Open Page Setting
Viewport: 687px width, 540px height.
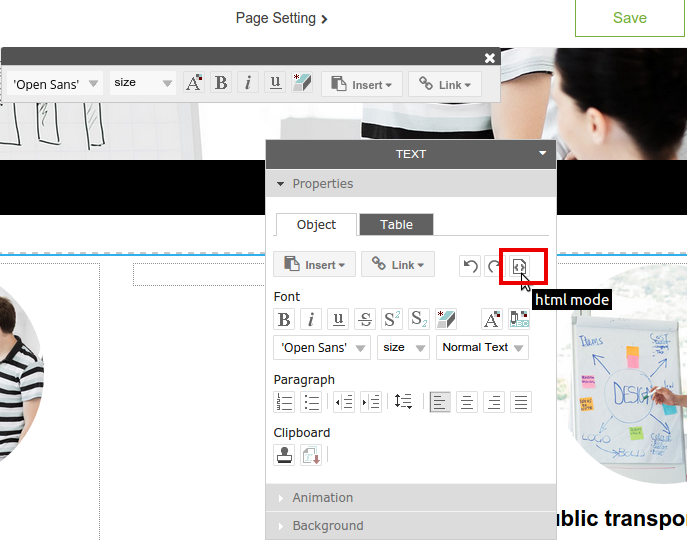(281, 18)
